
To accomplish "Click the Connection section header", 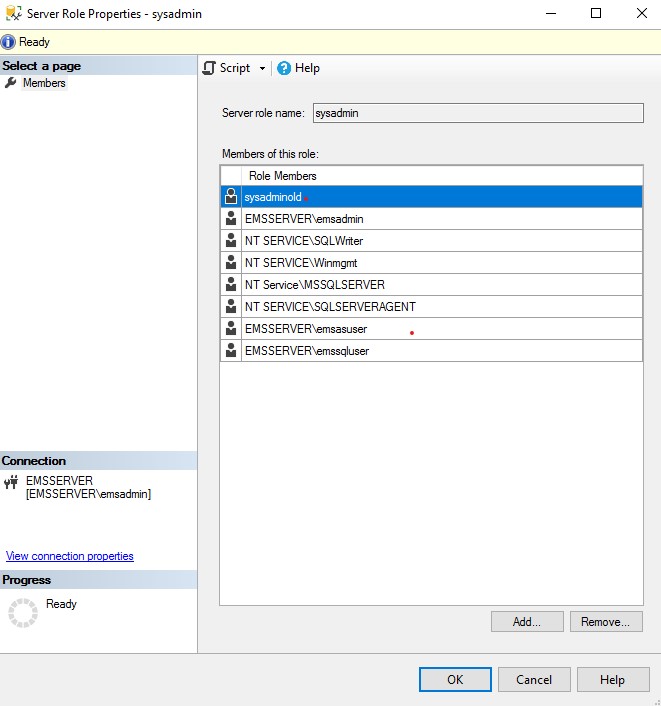I will [98, 461].
